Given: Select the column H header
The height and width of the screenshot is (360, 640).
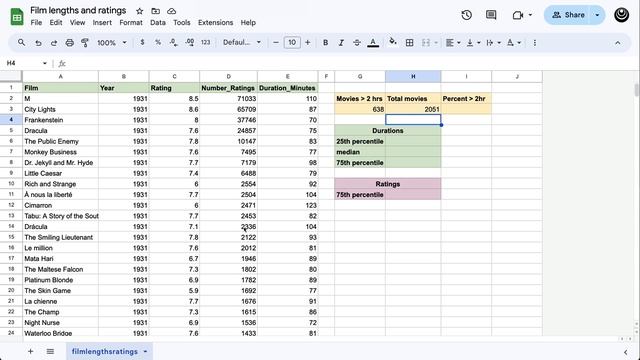Looking at the screenshot, I should pos(413,76).
